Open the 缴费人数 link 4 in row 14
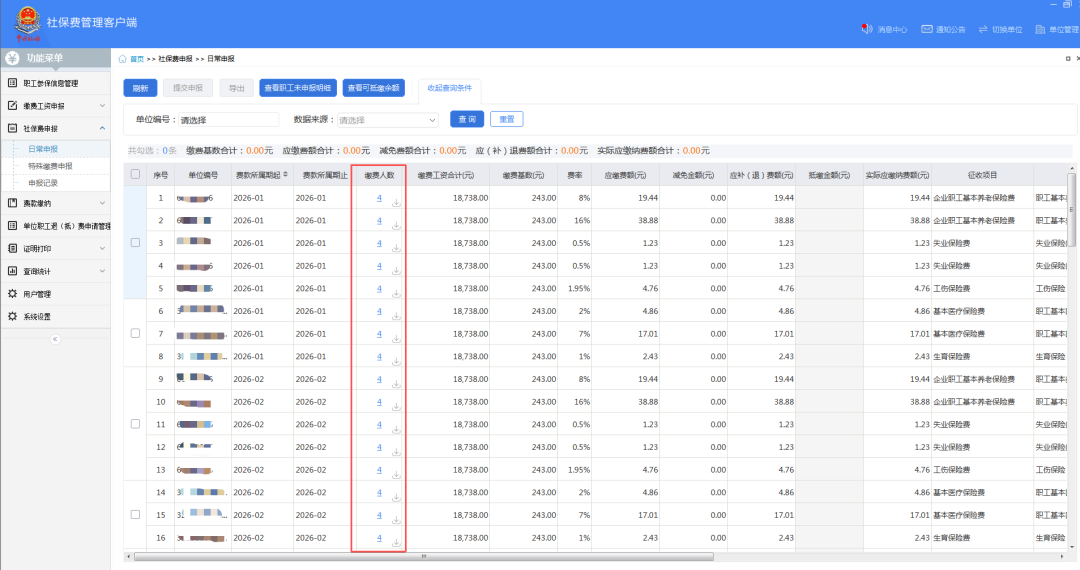1080x570 pixels. (380, 492)
